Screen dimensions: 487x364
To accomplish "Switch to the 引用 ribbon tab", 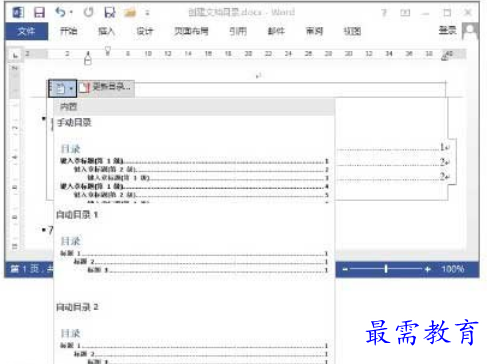I will tap(238, 31).
